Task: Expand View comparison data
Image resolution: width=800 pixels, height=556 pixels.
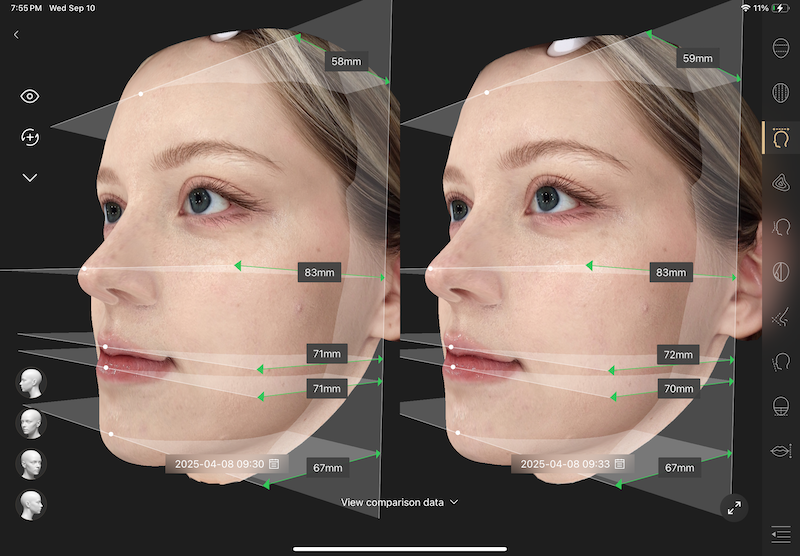Action: [x=399, y=502]
